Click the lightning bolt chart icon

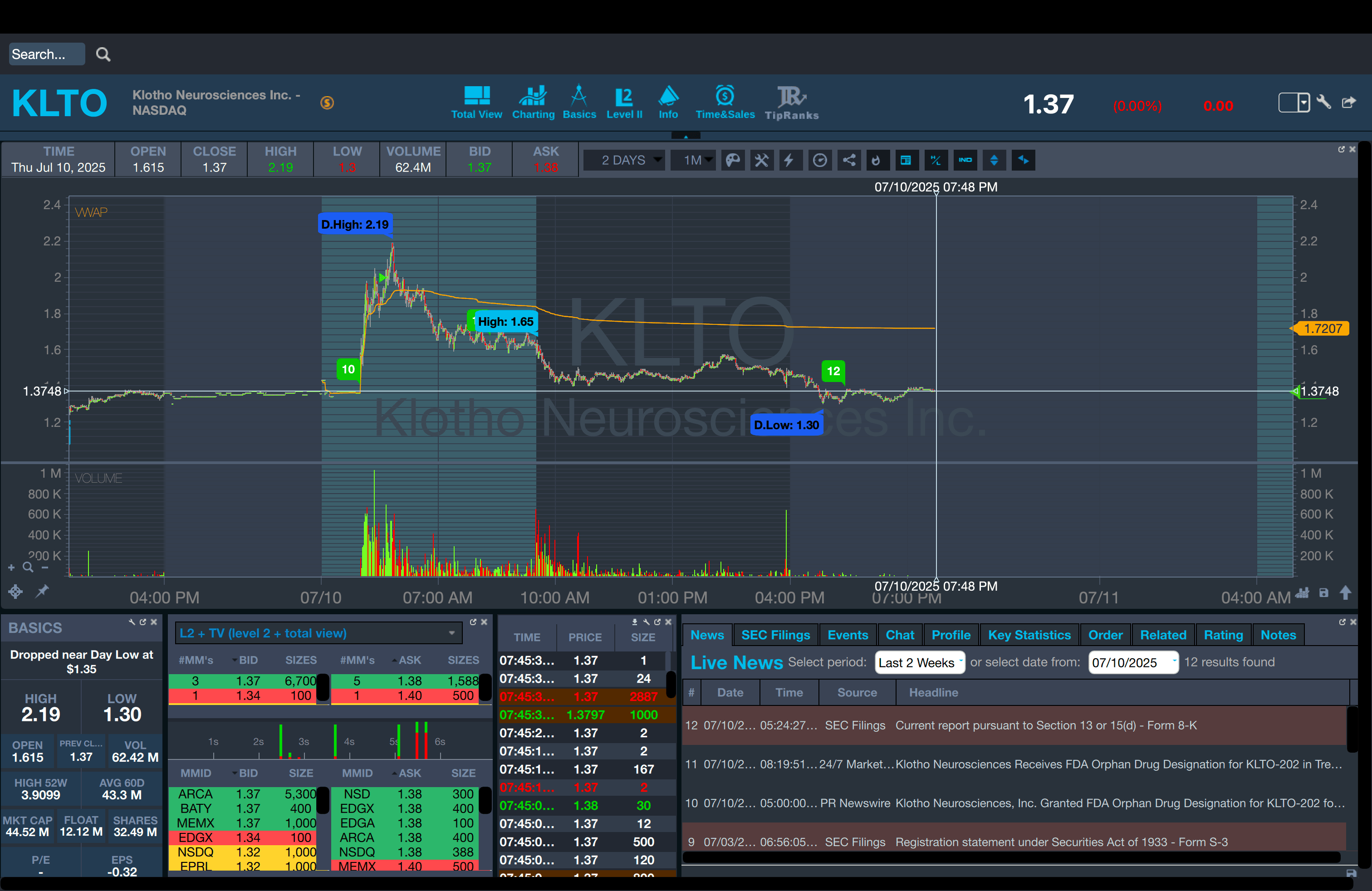[789, 160]
